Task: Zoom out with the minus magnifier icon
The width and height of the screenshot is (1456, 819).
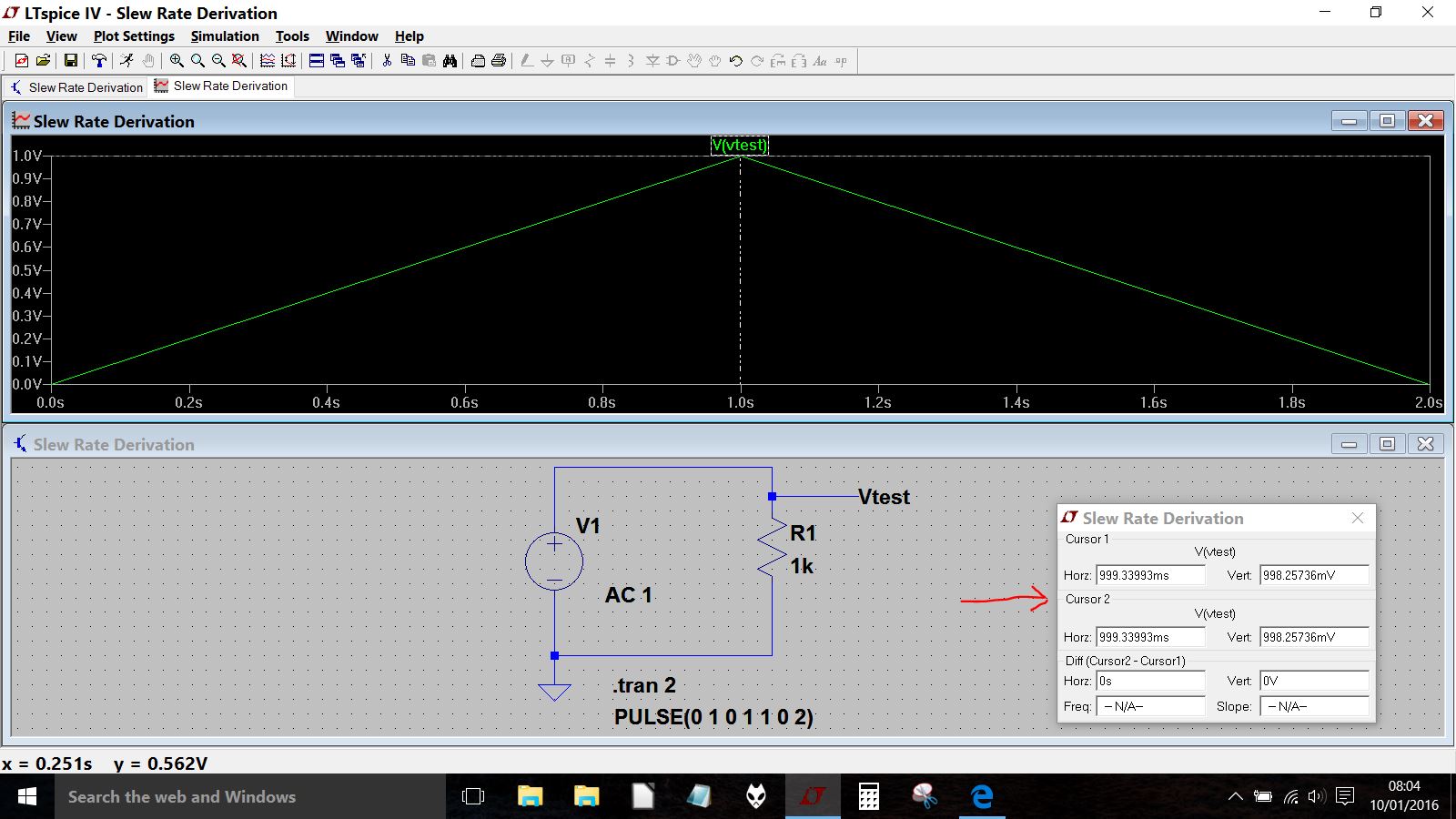Action: (218, 61)
